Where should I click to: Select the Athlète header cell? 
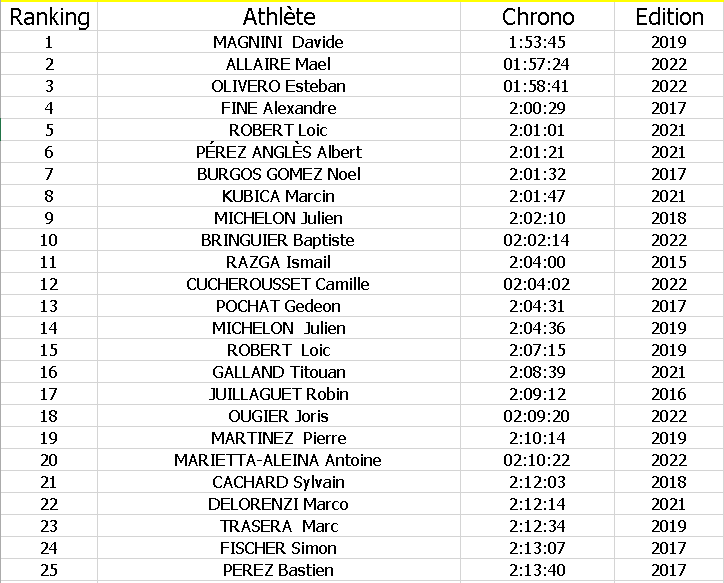pos(279,17)
